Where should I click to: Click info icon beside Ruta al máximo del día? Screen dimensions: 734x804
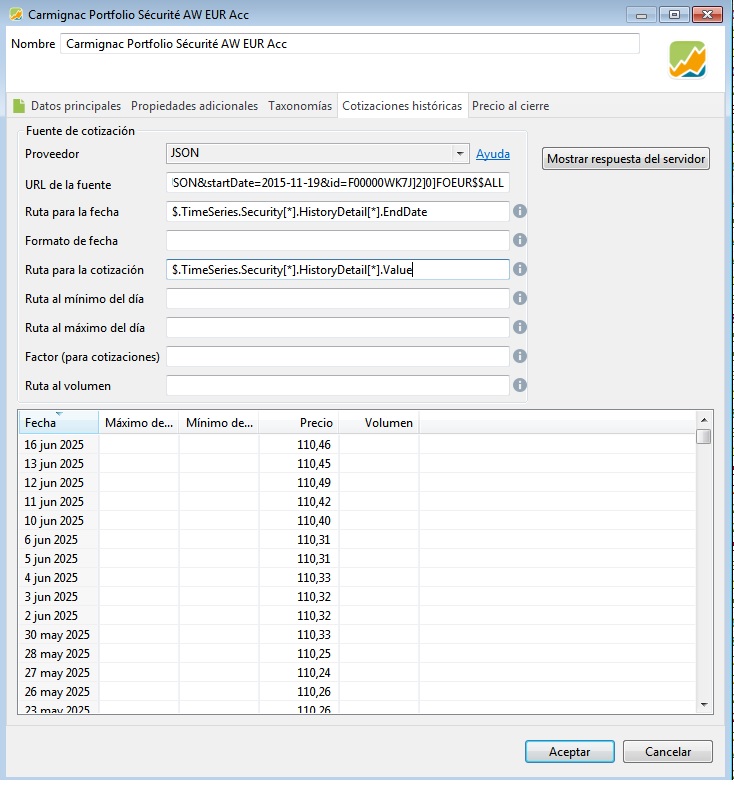(x=520, y=327)
